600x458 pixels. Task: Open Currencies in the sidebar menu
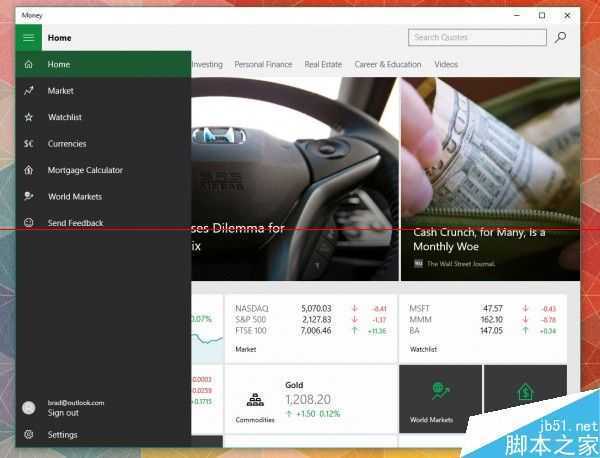click(x=103, y=143)
